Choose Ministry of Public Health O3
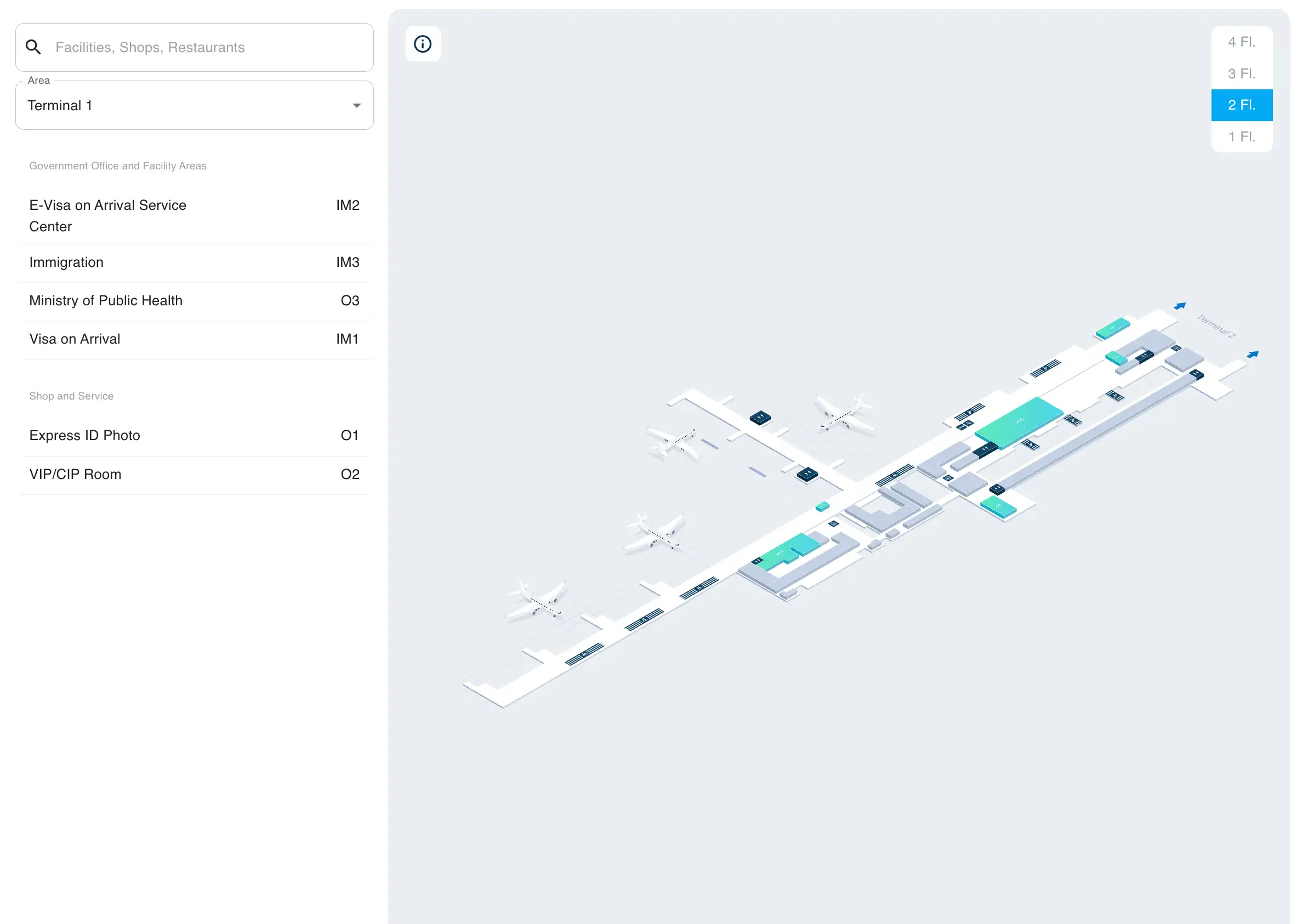Screen dimensions: 1297x924 (194, 300)
